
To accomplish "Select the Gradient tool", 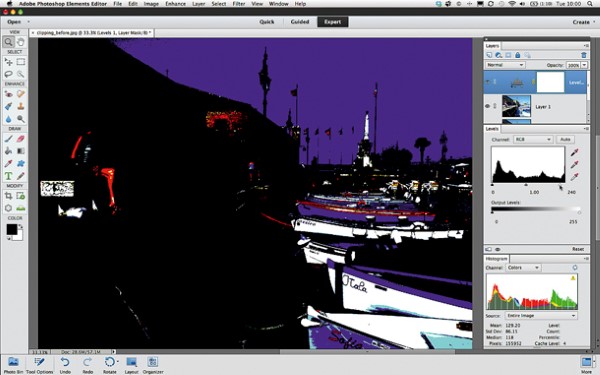I will [x=21, y=151].
